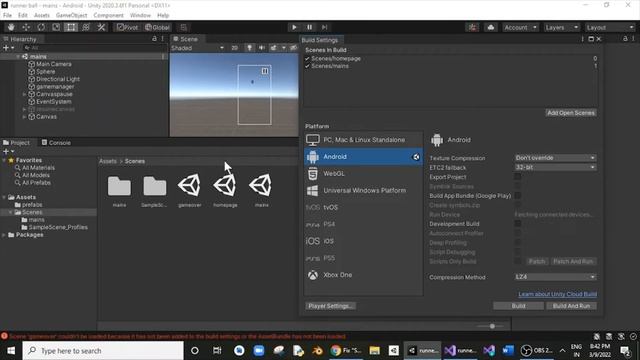
Task: Select the PS4 platform
Action: [363, 224]
